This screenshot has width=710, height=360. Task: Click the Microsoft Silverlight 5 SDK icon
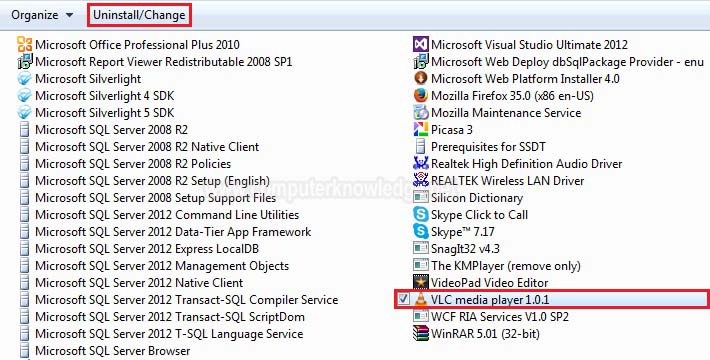pos(24,113)
